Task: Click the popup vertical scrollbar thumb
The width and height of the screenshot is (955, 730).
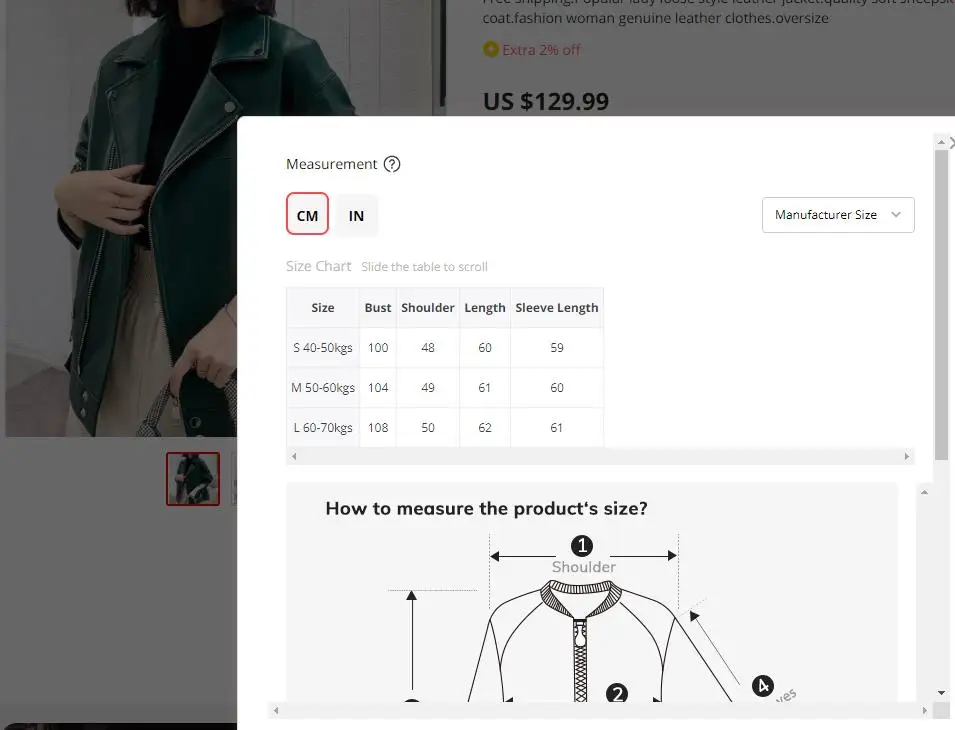Action: (941, 304)
